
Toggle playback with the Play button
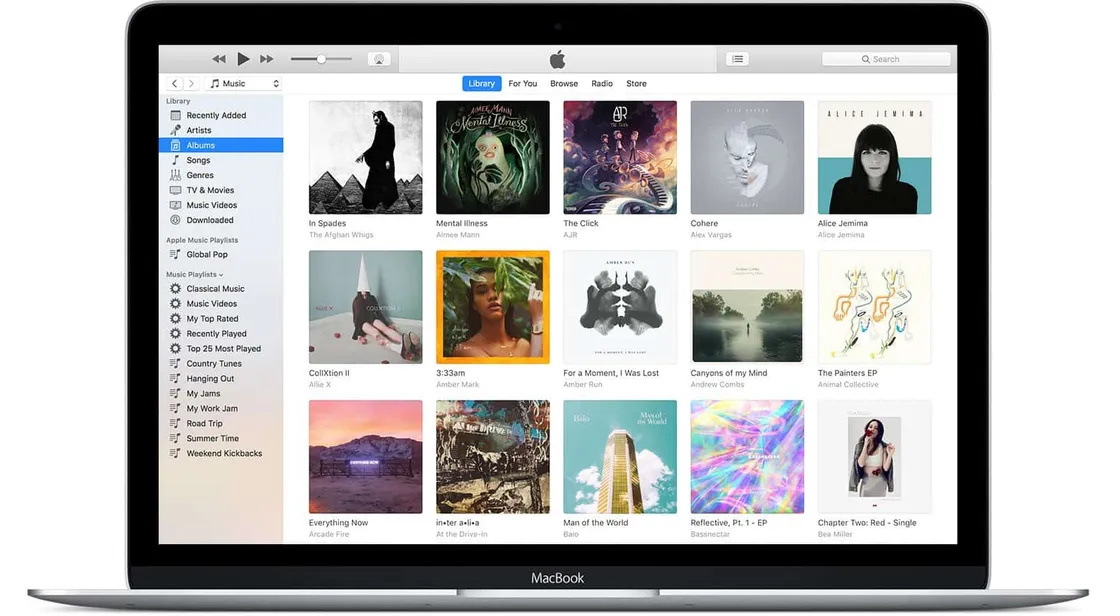point(243,59)
